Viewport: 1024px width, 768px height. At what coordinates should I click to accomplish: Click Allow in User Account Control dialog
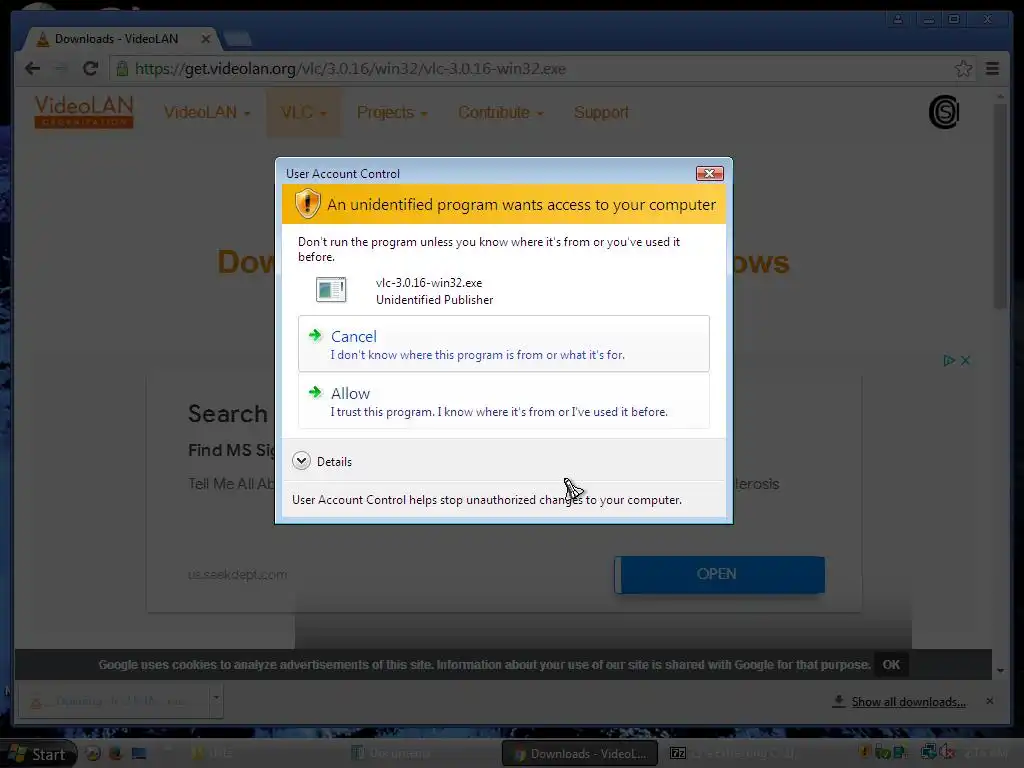504,401
